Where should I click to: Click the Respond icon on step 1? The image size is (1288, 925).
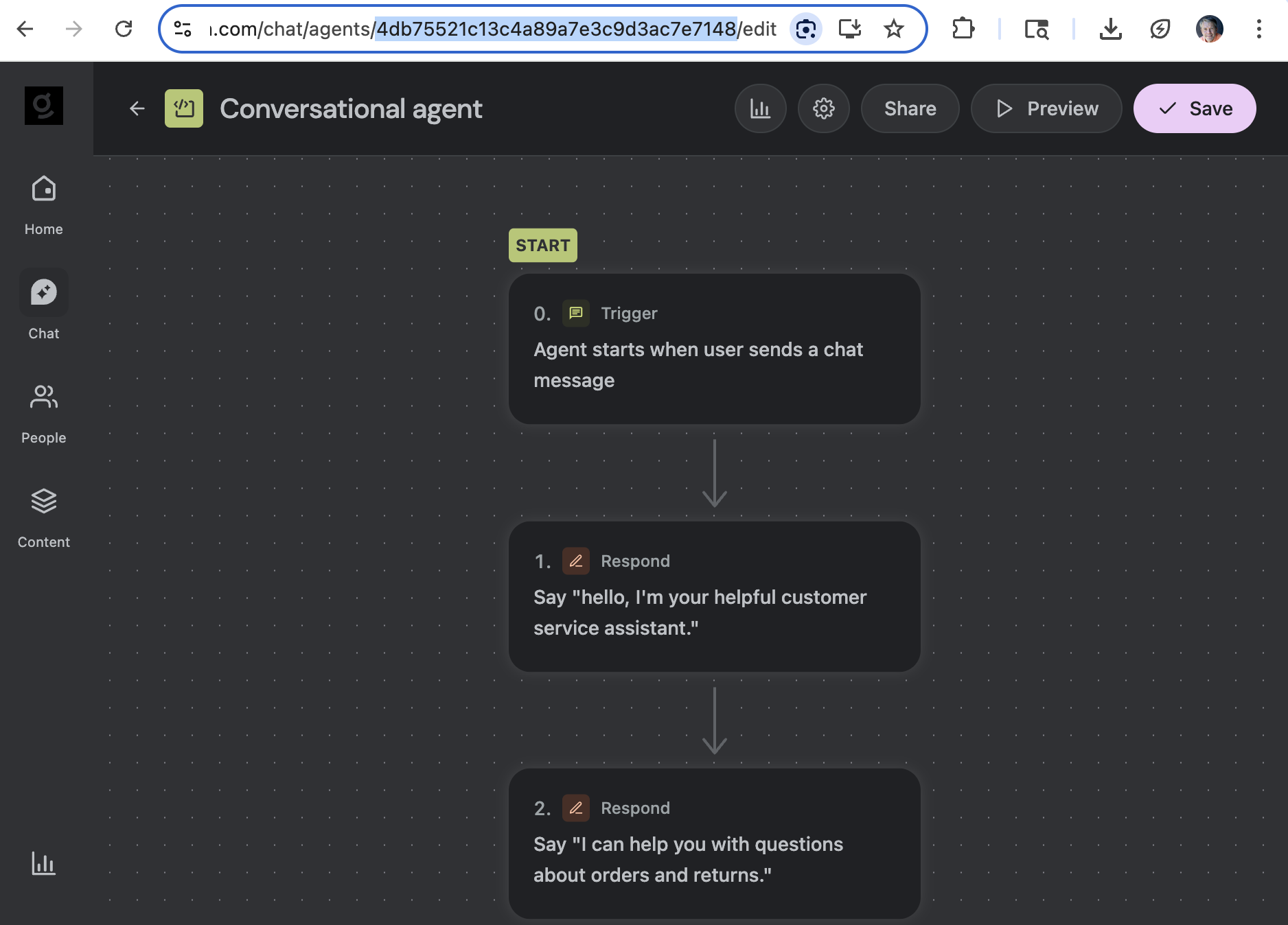point(576,561)
